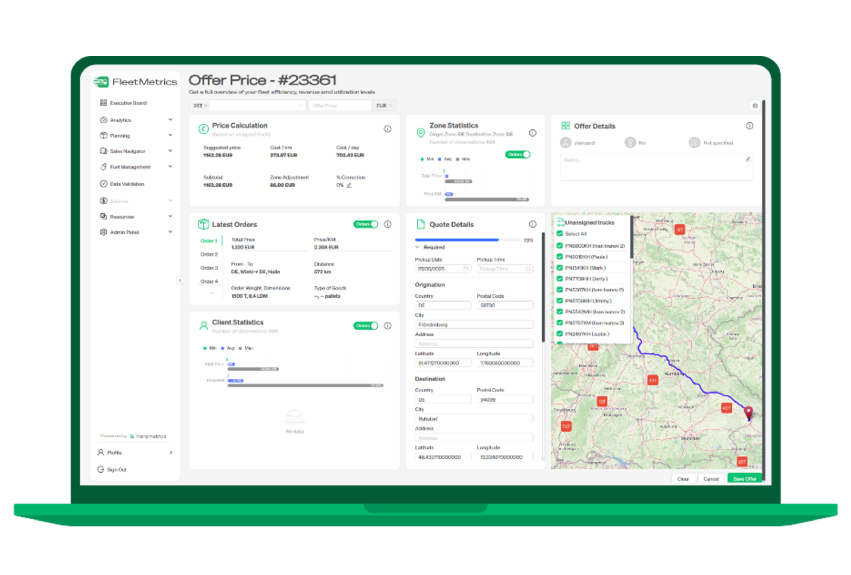This screenshot has width=851, height=575.
Task: Select the Order 2 tab
Action: (x=208, y=254)
